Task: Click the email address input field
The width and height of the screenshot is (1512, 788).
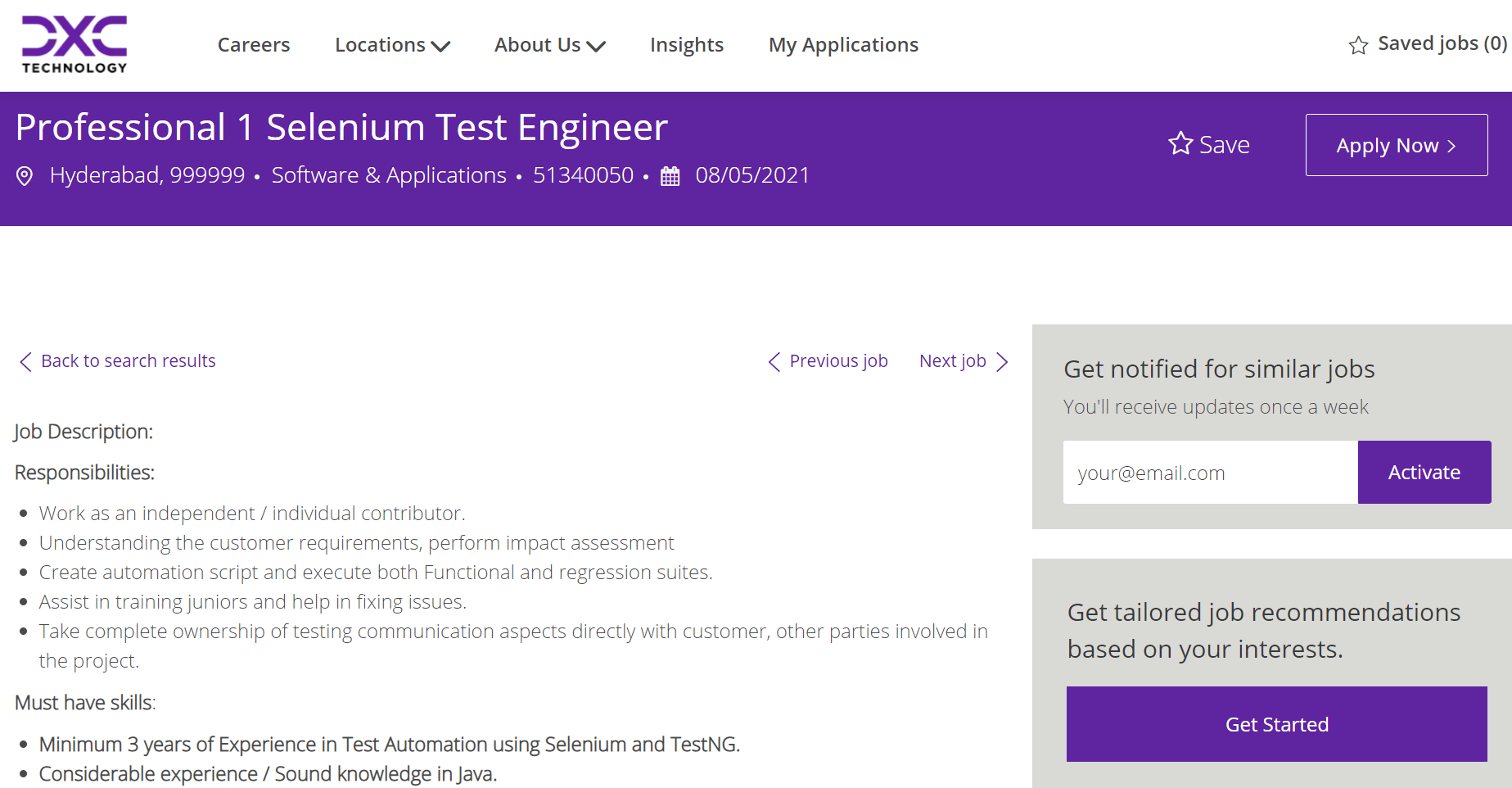Action: coord(1210,473)
